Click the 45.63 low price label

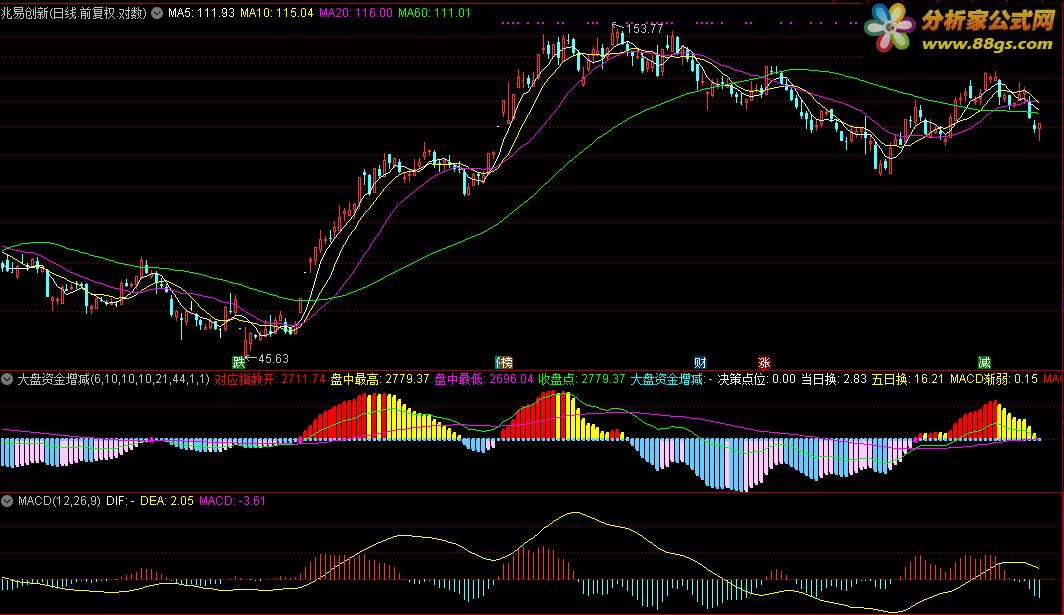(x=273, y=358)
